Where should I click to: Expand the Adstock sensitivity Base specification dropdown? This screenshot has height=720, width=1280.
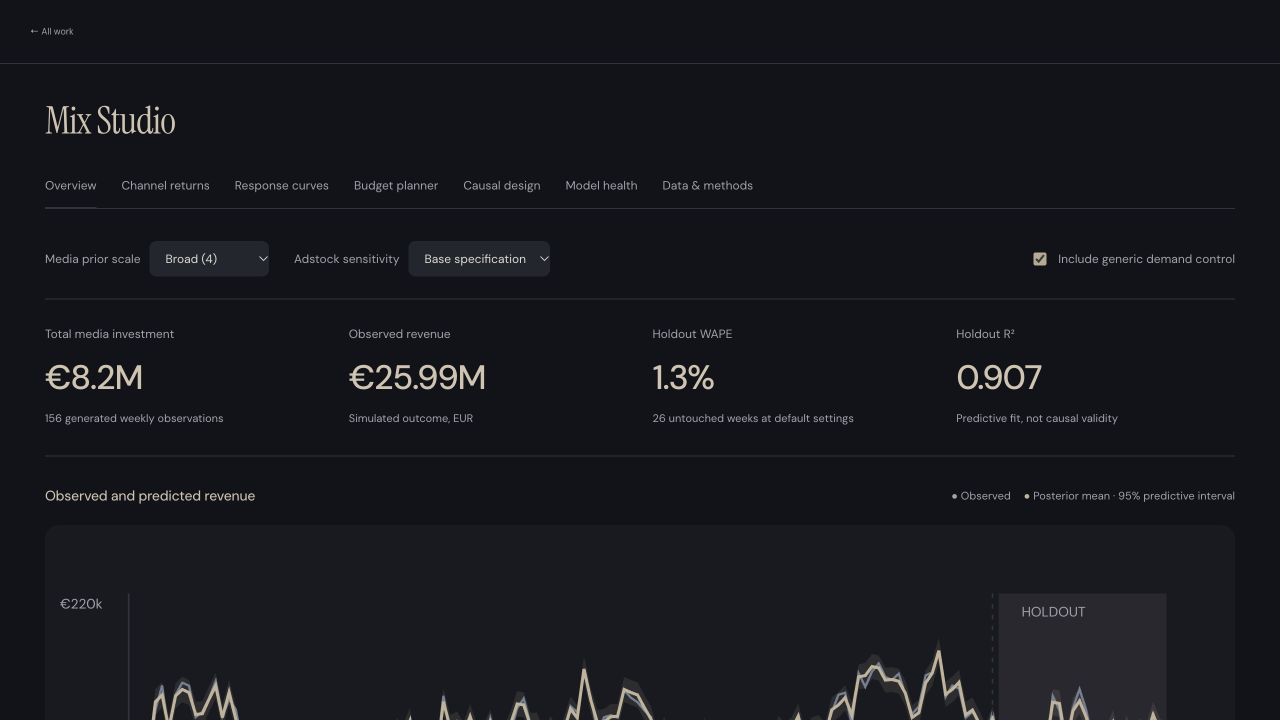pyautogui.click(x=479, y=259)
